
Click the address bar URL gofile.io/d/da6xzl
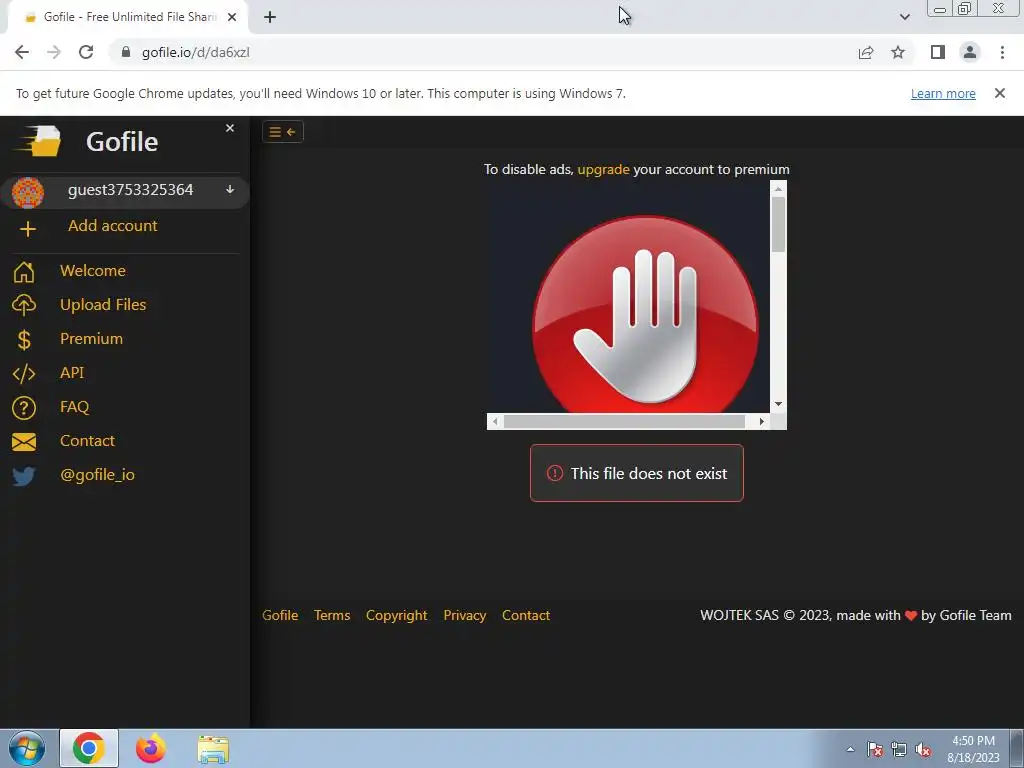pos(195,52)
